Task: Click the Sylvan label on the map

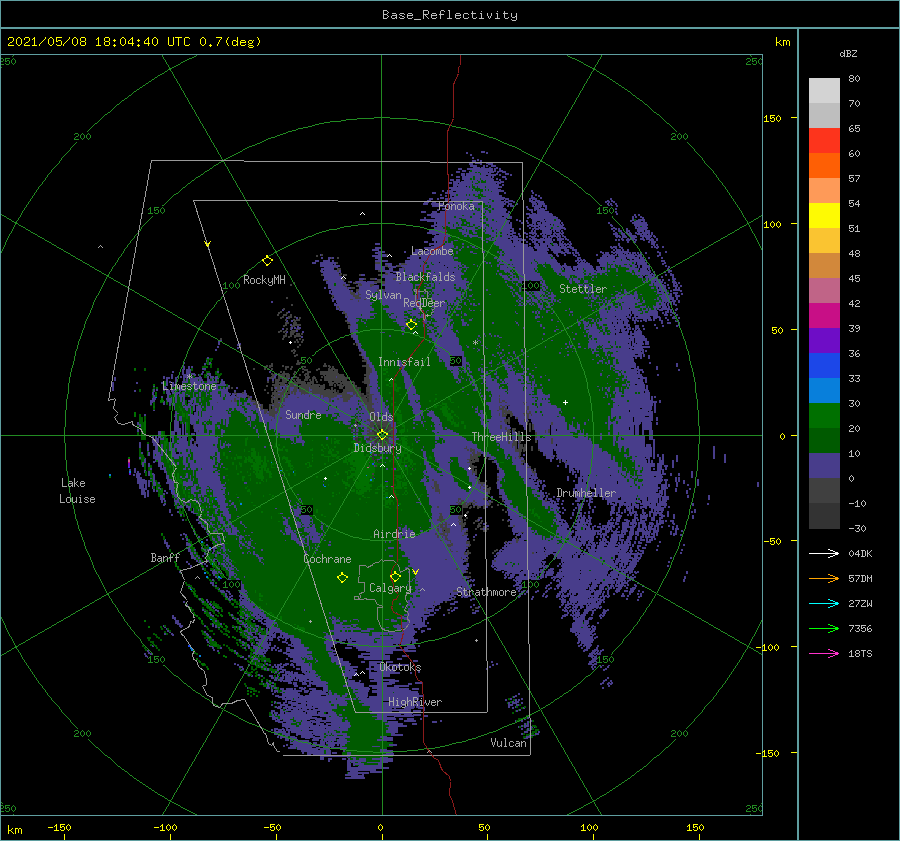Action: (x=383, y=295)
